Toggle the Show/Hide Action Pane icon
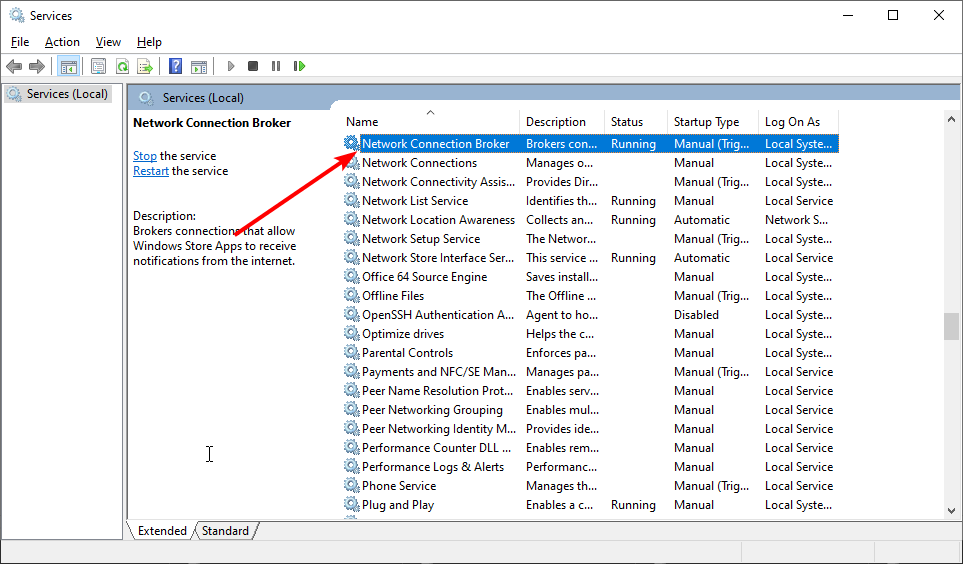Image resolution: width=963 pixels, height=564 pixels. click(x=199, y=66)
